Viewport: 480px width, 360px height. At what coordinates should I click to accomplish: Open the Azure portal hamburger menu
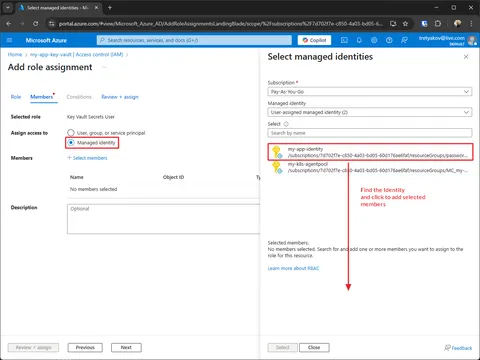(x=9, y=40)
